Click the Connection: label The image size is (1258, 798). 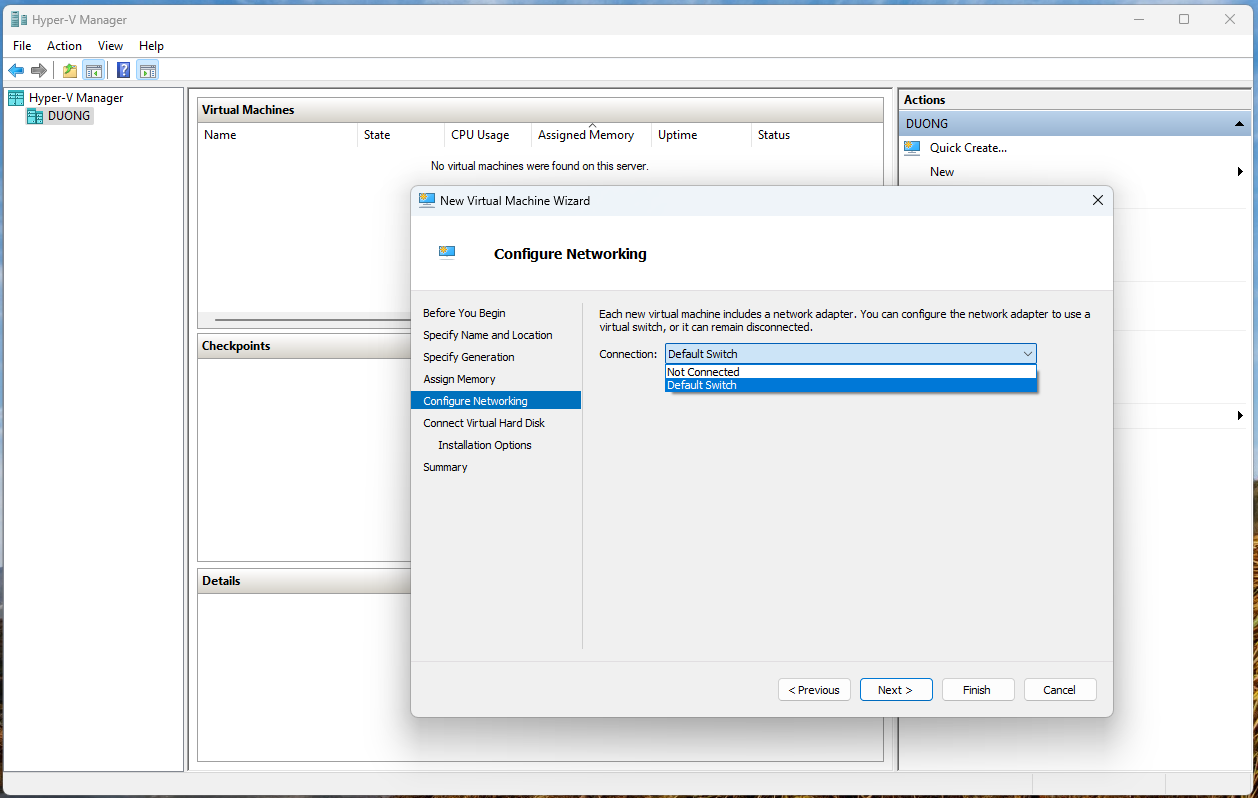click(x=629, y=354)
